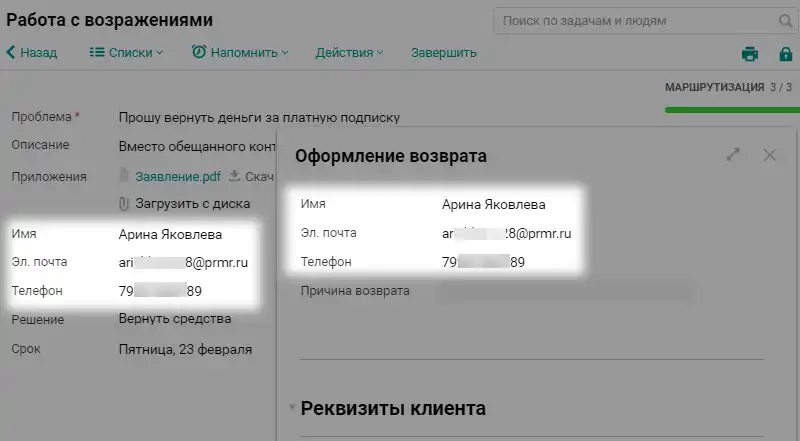Click Арина Яковлева in Оформление возврата panel

(x=493, y=205)
